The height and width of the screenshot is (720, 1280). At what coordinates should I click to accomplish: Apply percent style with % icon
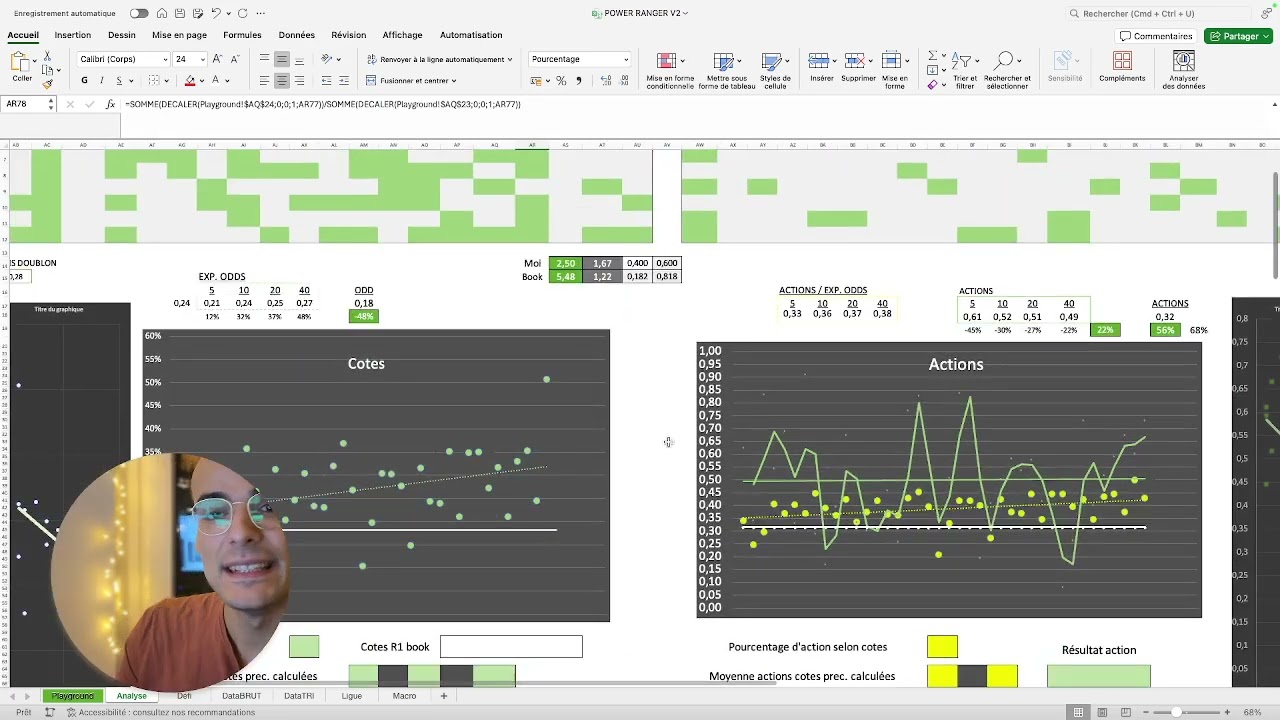pyautogui.click(x=561, y=81)
